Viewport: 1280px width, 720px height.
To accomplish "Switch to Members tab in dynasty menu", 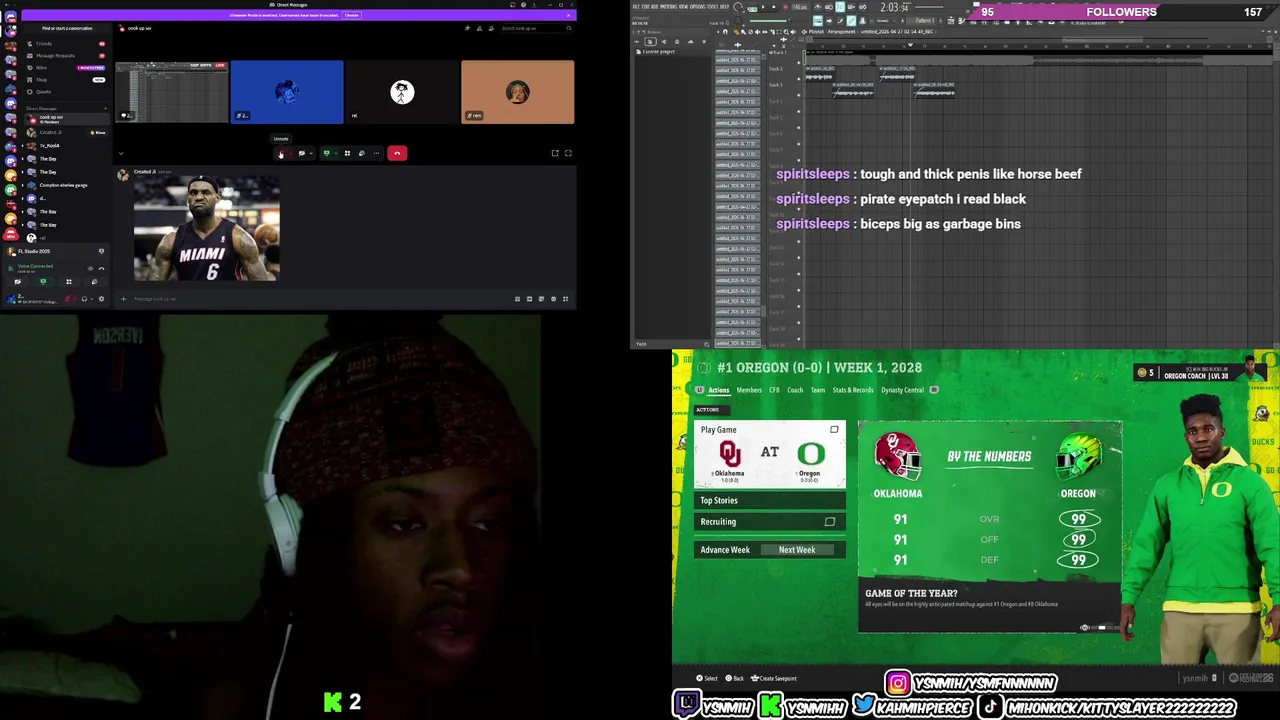I will (749, 390).
